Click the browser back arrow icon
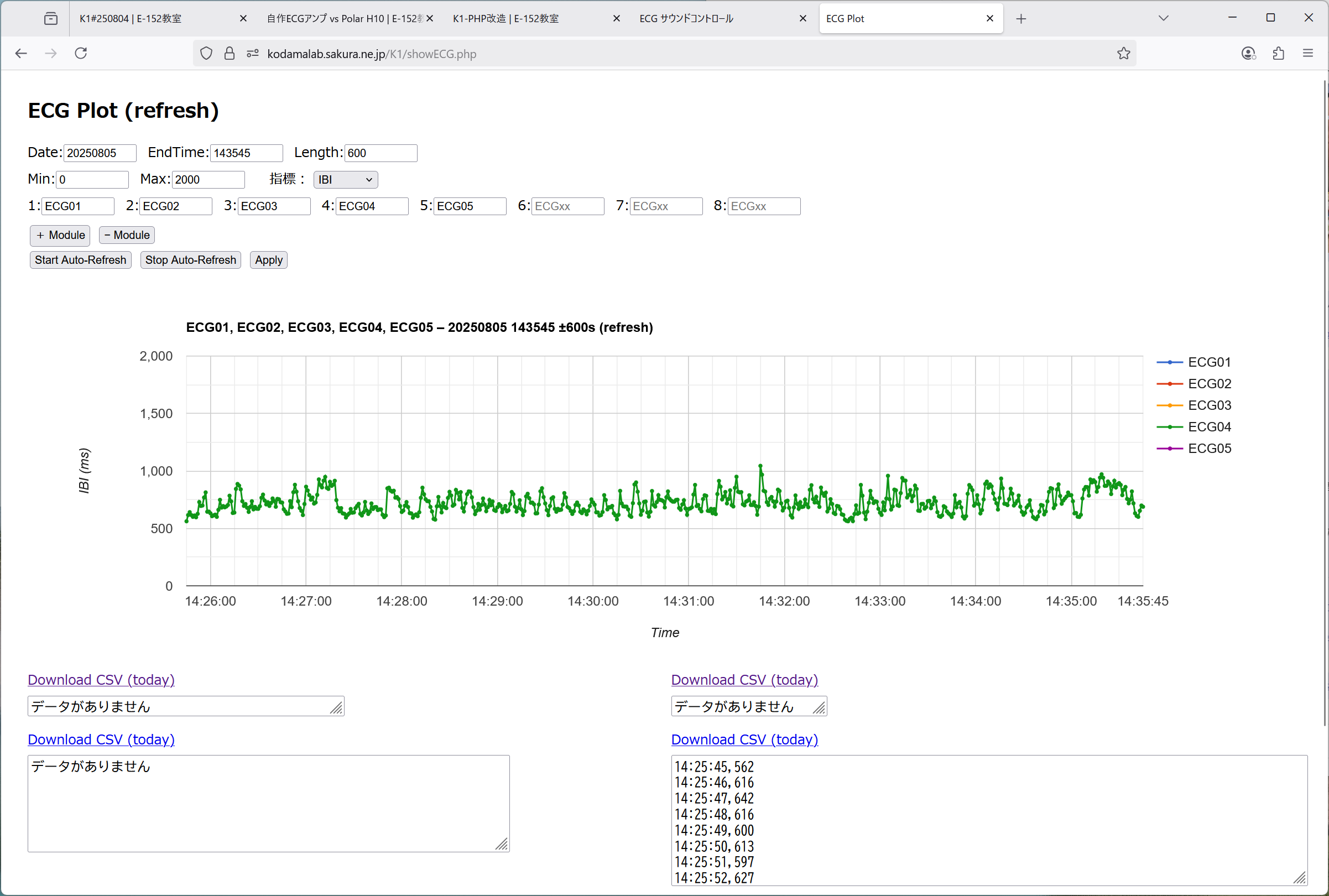The width and height of the screenshot is (1329, 896). click(x=21, y=54)
